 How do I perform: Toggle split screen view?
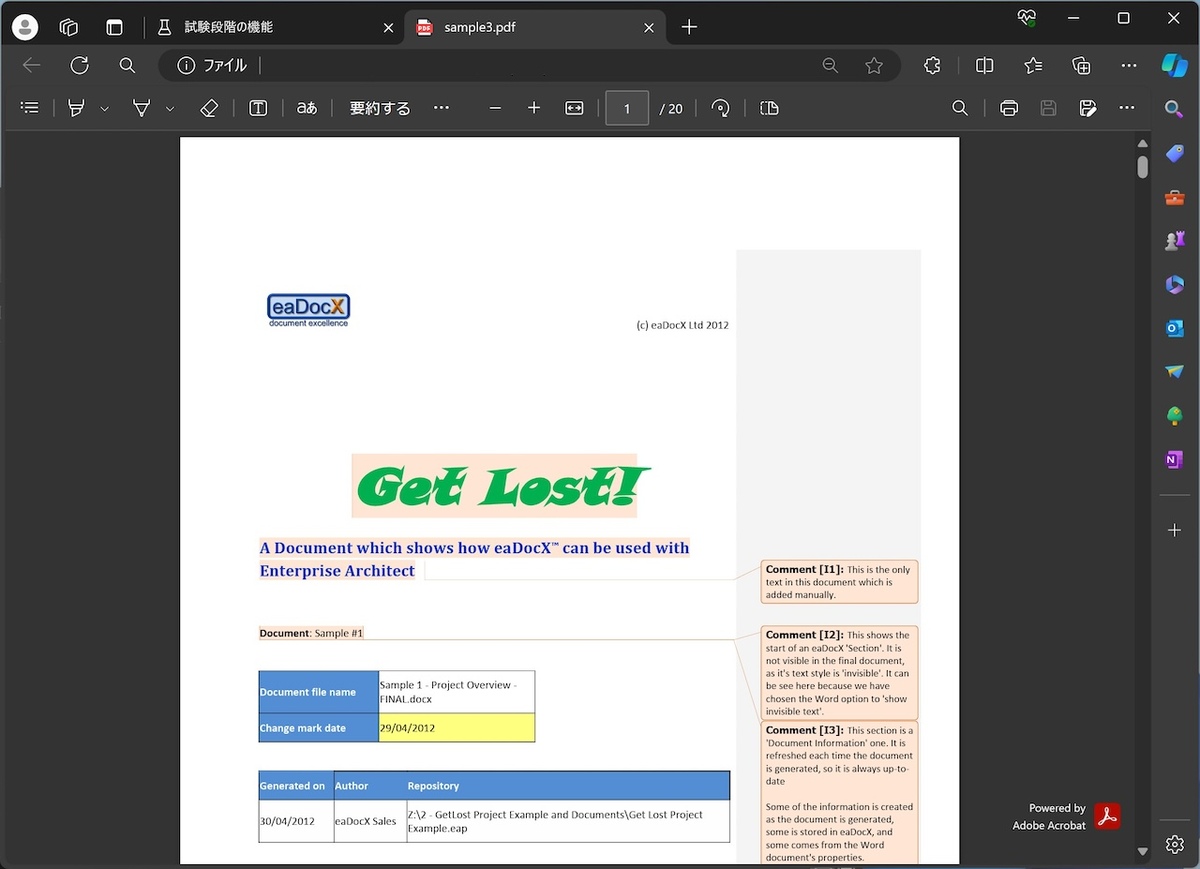pyautogui.click(x=984, y=65)
